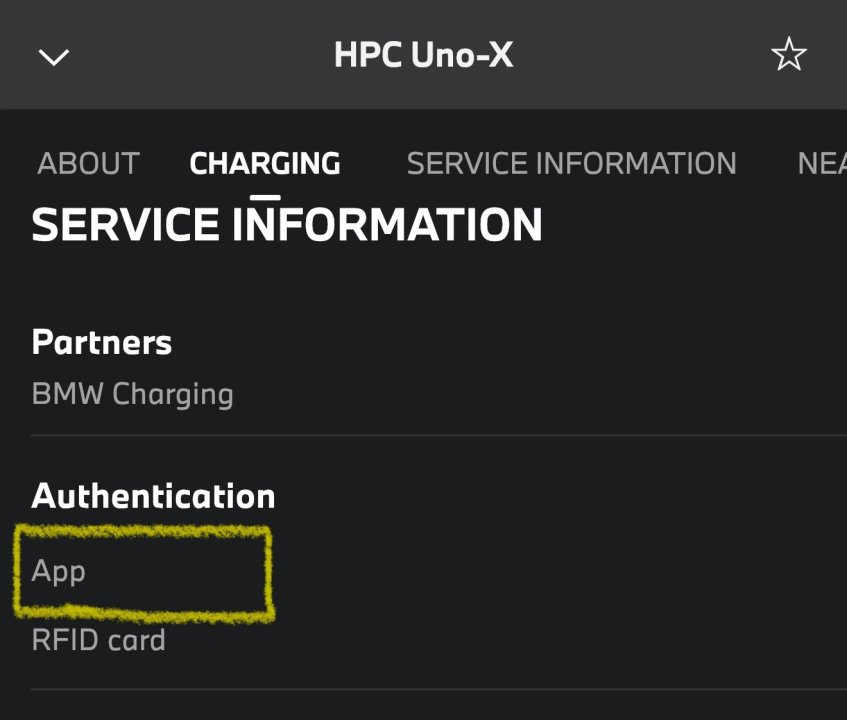Favorite this station with the star icon
Screen dimensions: 847x720
point(788,55)
